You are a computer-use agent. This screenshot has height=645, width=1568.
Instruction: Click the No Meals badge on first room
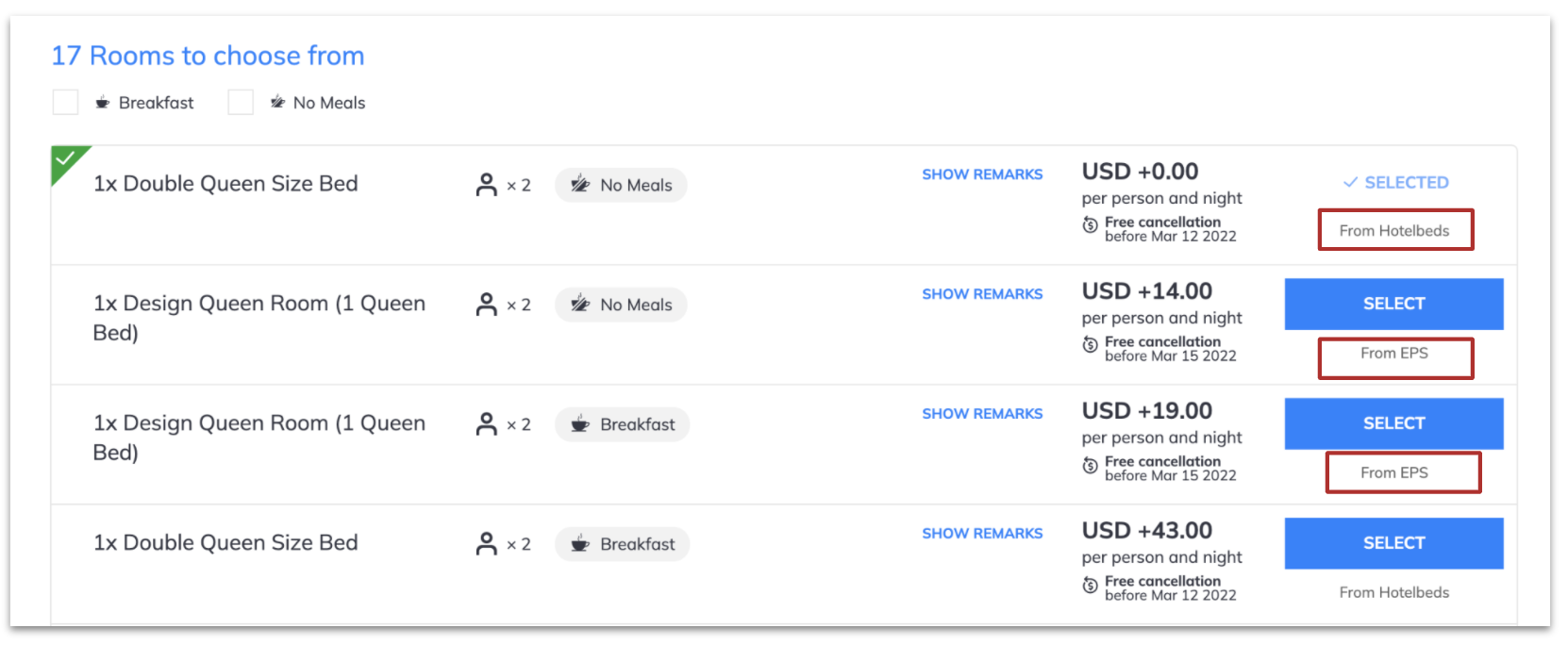click(621, 185)
